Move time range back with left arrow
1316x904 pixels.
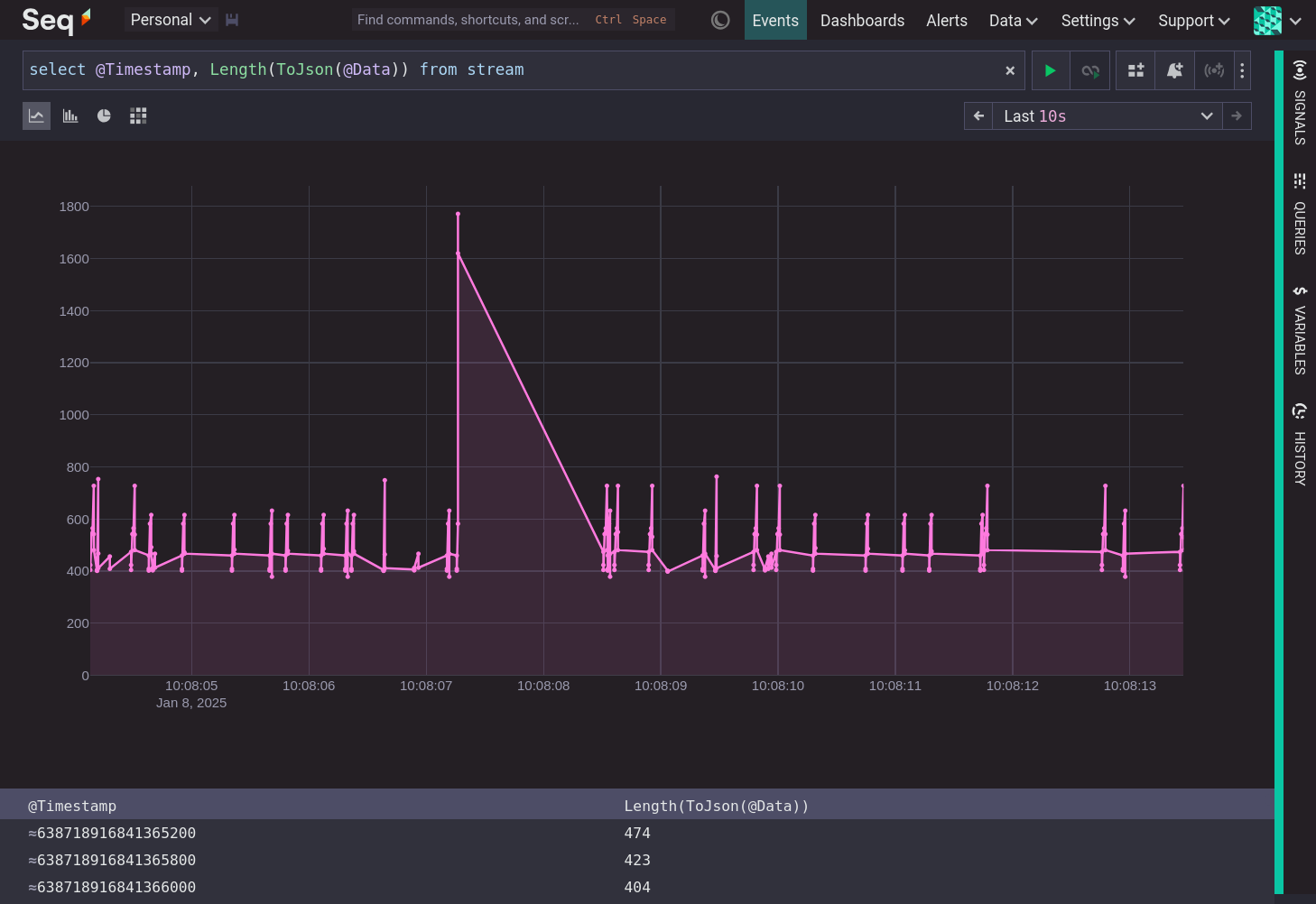978,116
